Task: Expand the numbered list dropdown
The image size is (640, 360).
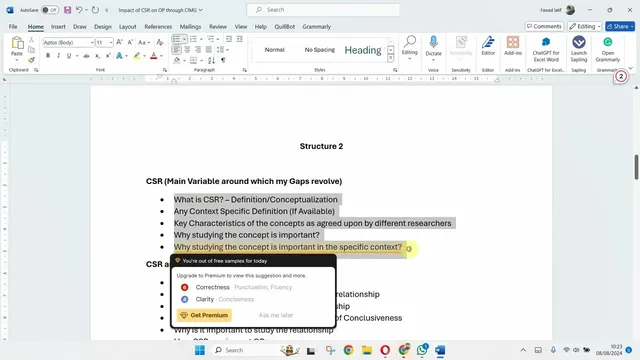Action: [201, 39]
